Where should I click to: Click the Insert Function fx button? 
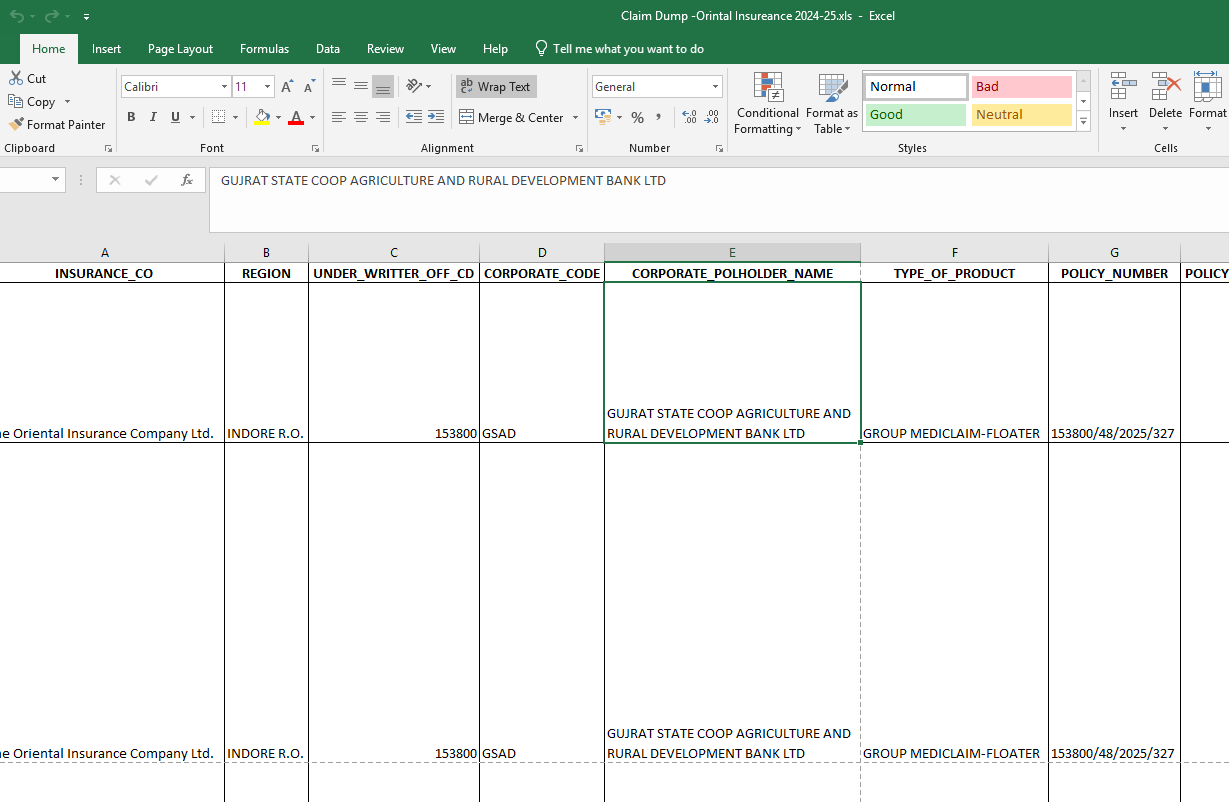pyautogui.click(x=186, y=180)
